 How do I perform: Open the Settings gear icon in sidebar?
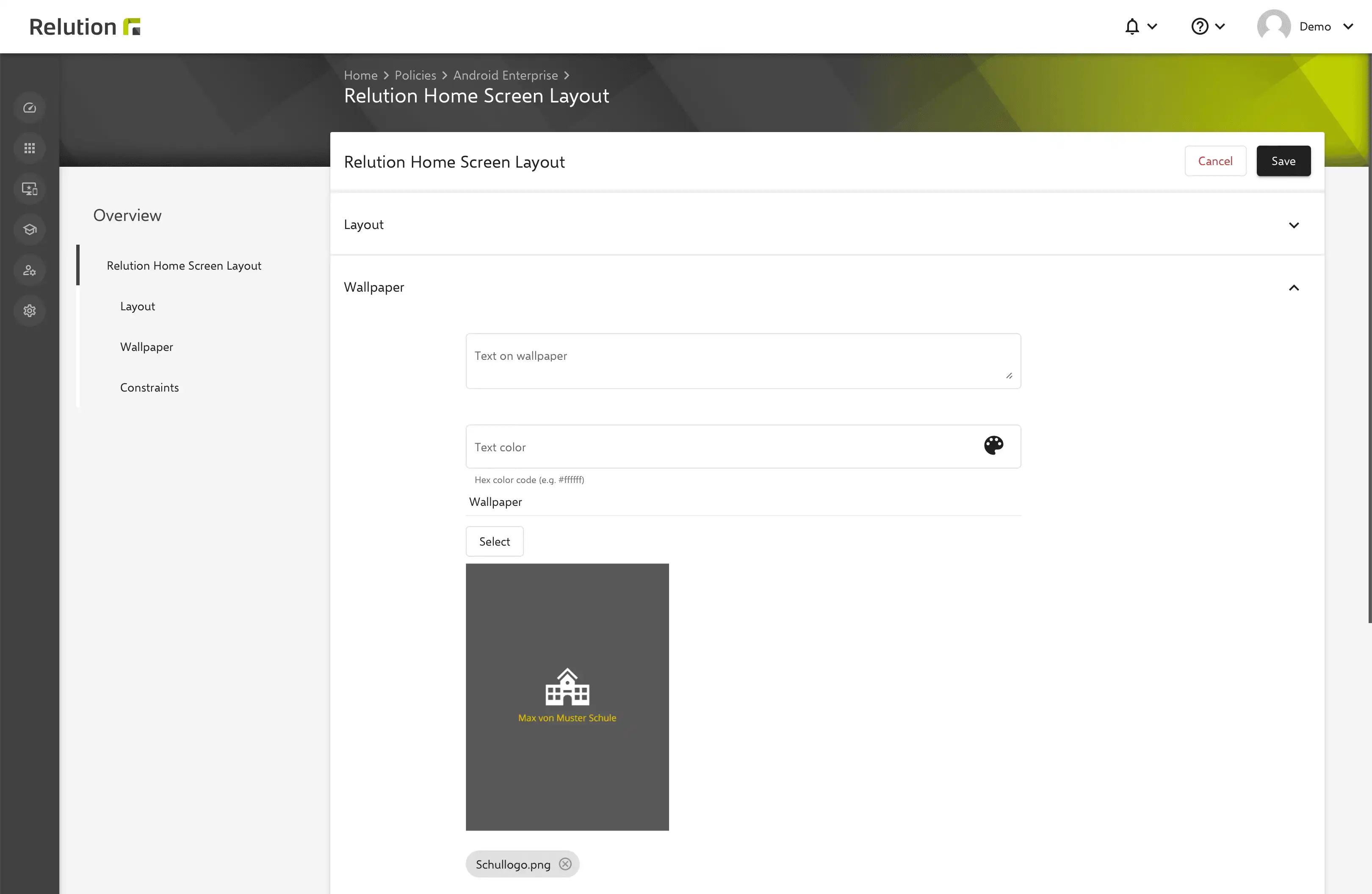pos(29,311)
